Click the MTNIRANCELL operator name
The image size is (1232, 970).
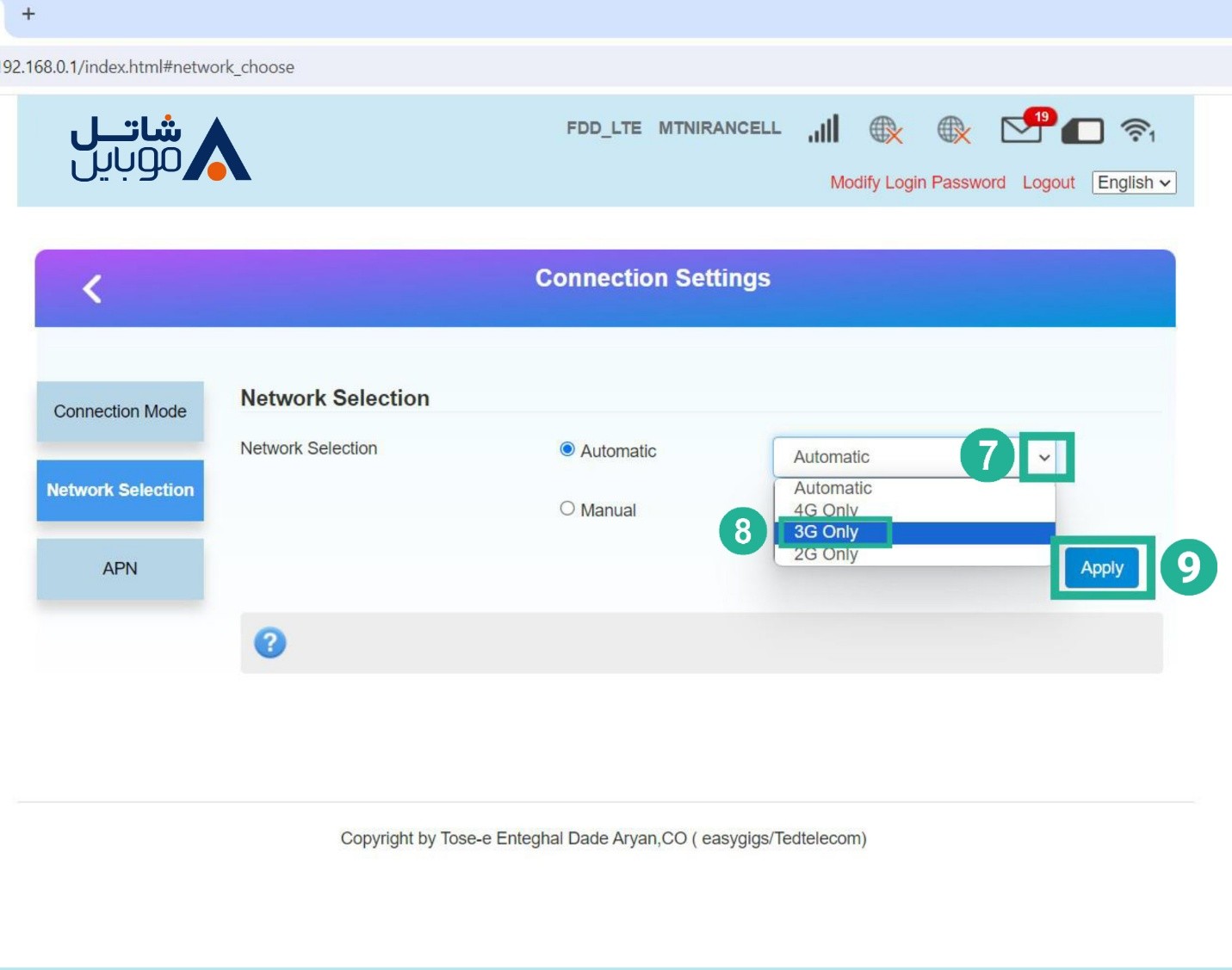point(720,128)
